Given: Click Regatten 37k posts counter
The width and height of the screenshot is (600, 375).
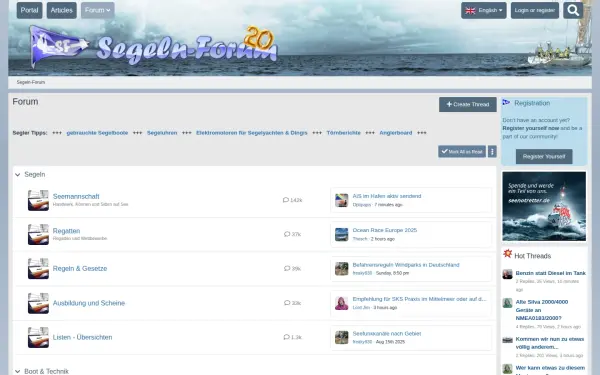Looking at the screenshot, I should (292, 234).
